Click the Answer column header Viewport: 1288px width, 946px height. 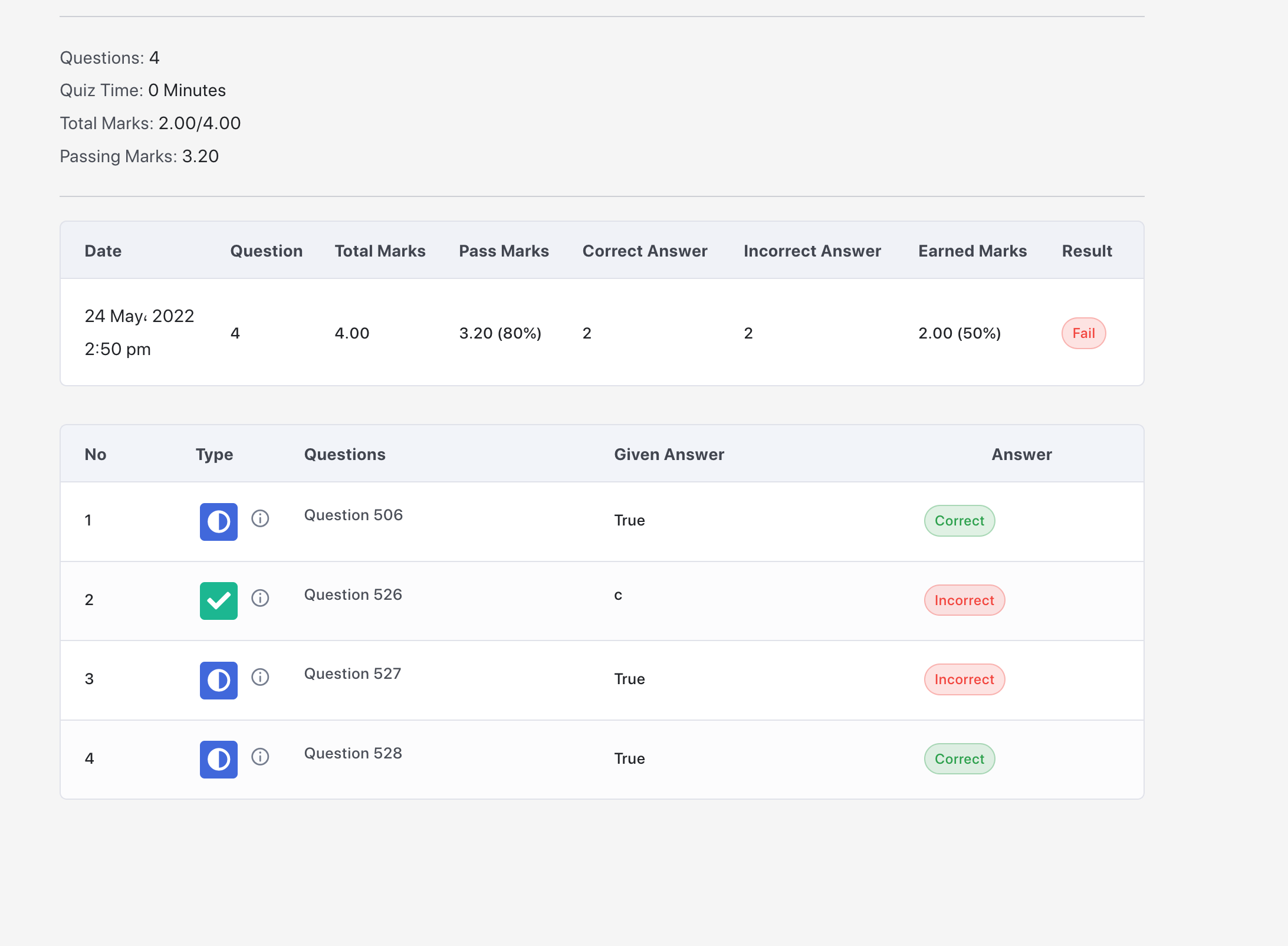(1021, 454)
